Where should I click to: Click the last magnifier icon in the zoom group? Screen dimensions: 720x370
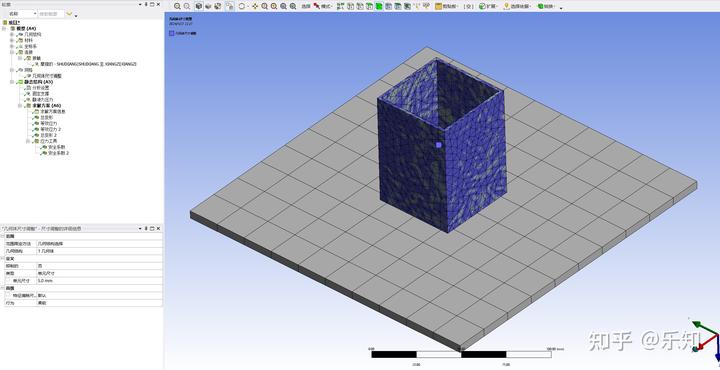(x=293, y=6)
